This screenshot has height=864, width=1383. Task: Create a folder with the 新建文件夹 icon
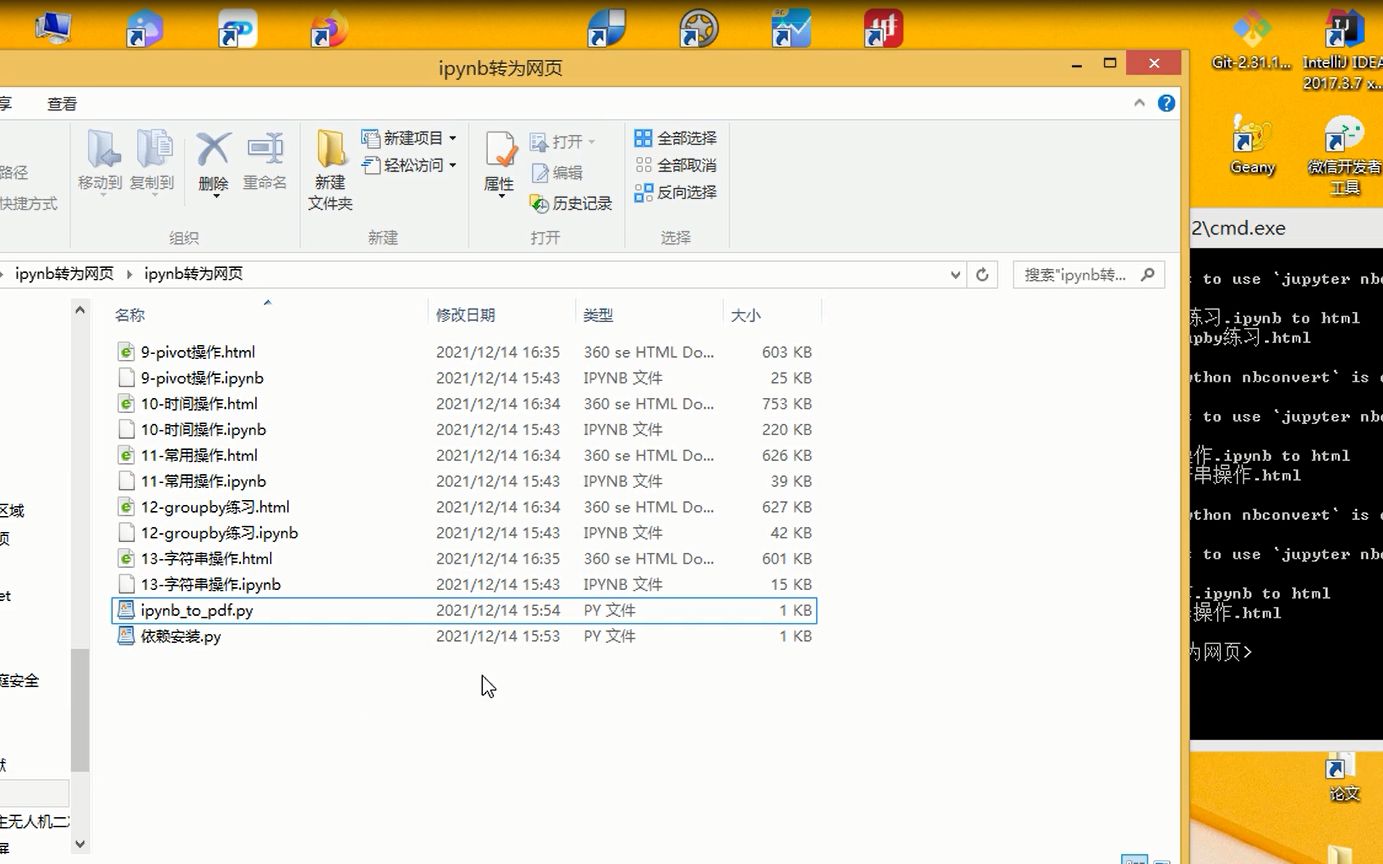(330, 165)
